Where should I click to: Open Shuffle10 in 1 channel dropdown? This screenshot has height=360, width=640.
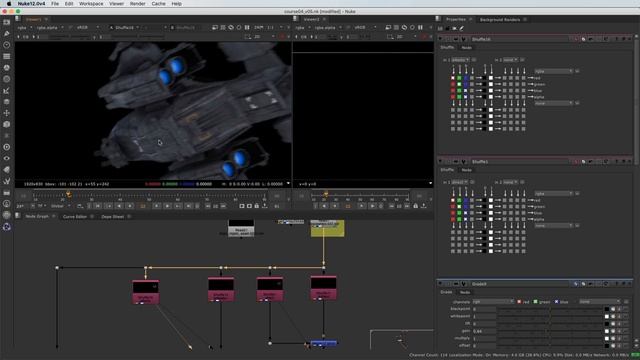tap(461, 60)
